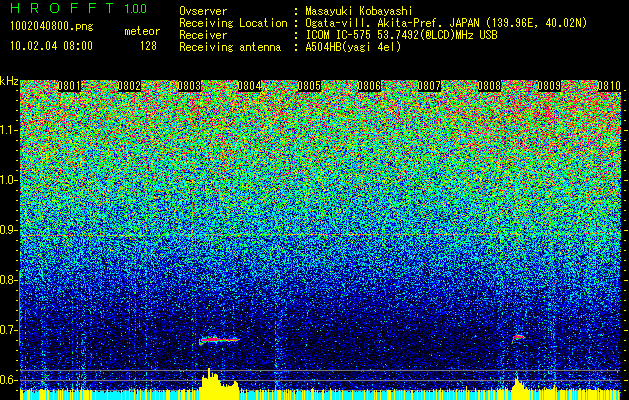The image size is (629, 400).
Task: Click the 0802 time marker
Action: click(129, 86)
